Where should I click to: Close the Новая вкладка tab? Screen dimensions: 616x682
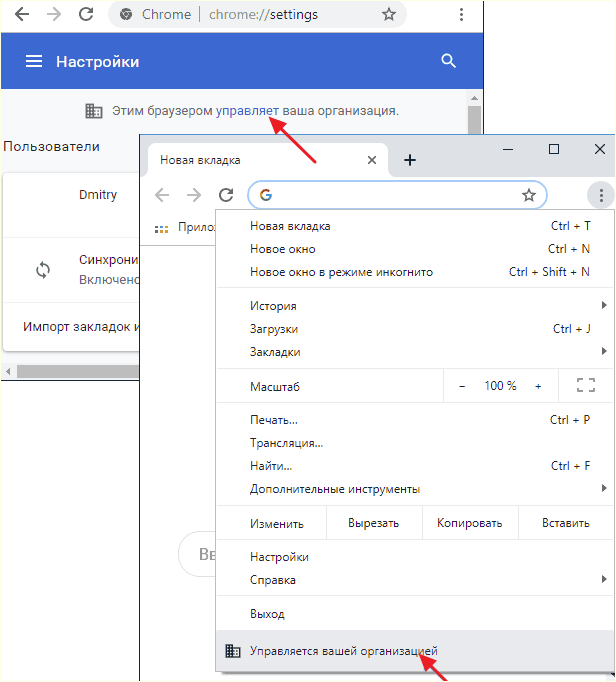pyautogui.click(x=372, y=160)
